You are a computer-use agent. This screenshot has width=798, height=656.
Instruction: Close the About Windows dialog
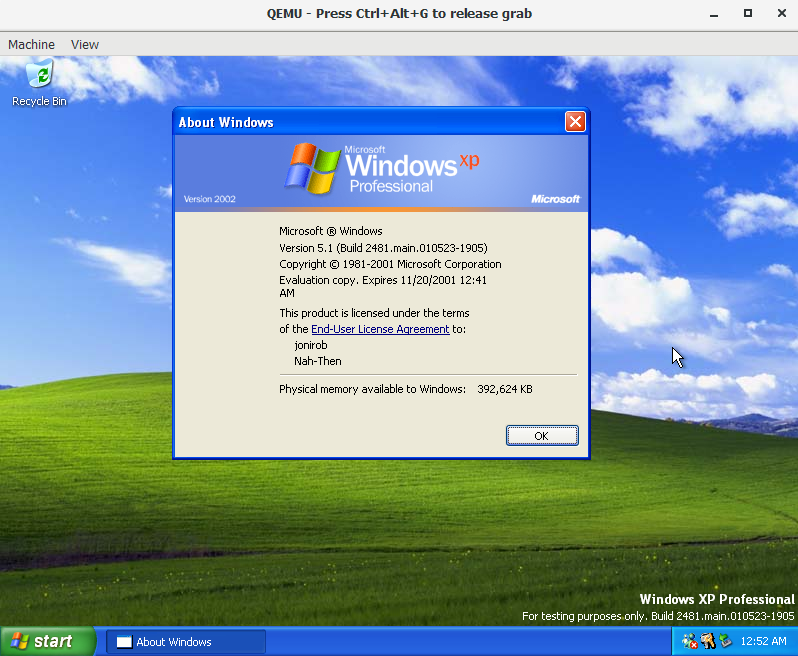(575, 122)
